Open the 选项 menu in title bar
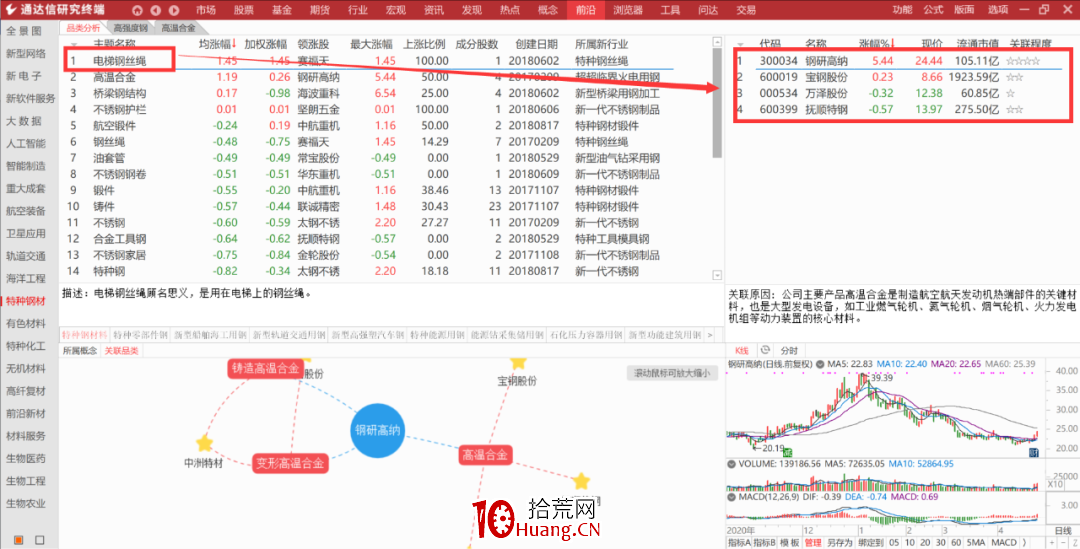Screen dimensions: 1080x549 [x=997, y=10]
